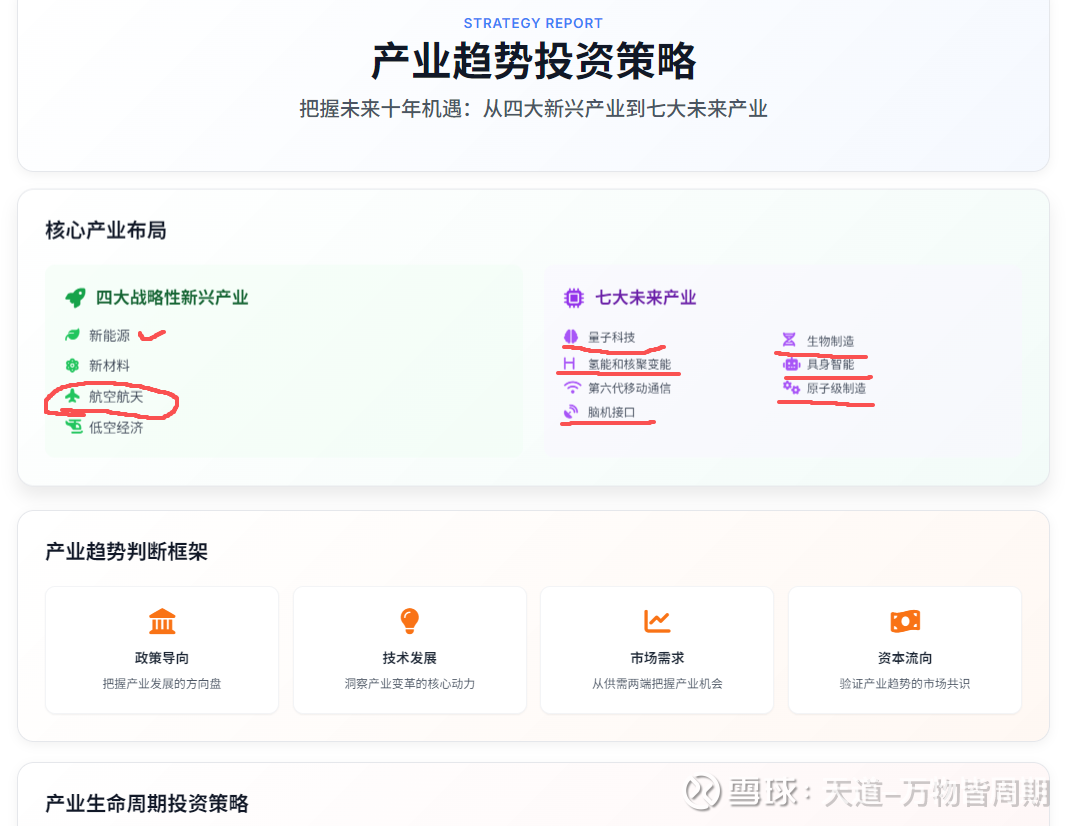The width and height of the screenshot is (1082, 826).
Task: Select the 生物制造 text
Action: 831,341
